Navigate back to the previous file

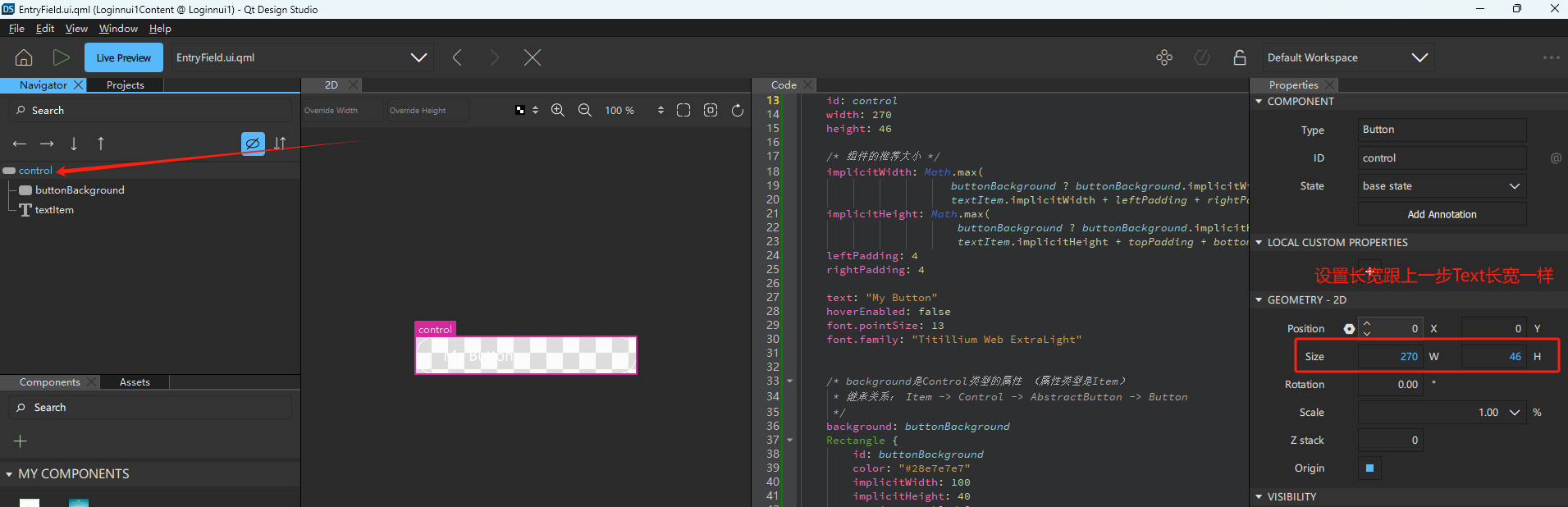[x=457, y=57]
